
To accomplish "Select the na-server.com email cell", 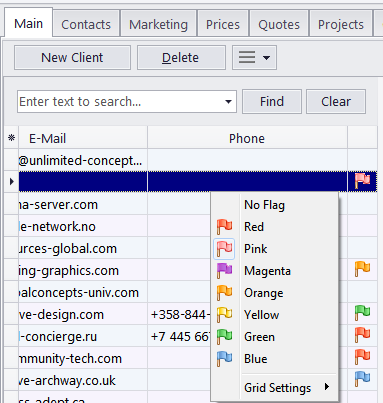I will point(83,204).
